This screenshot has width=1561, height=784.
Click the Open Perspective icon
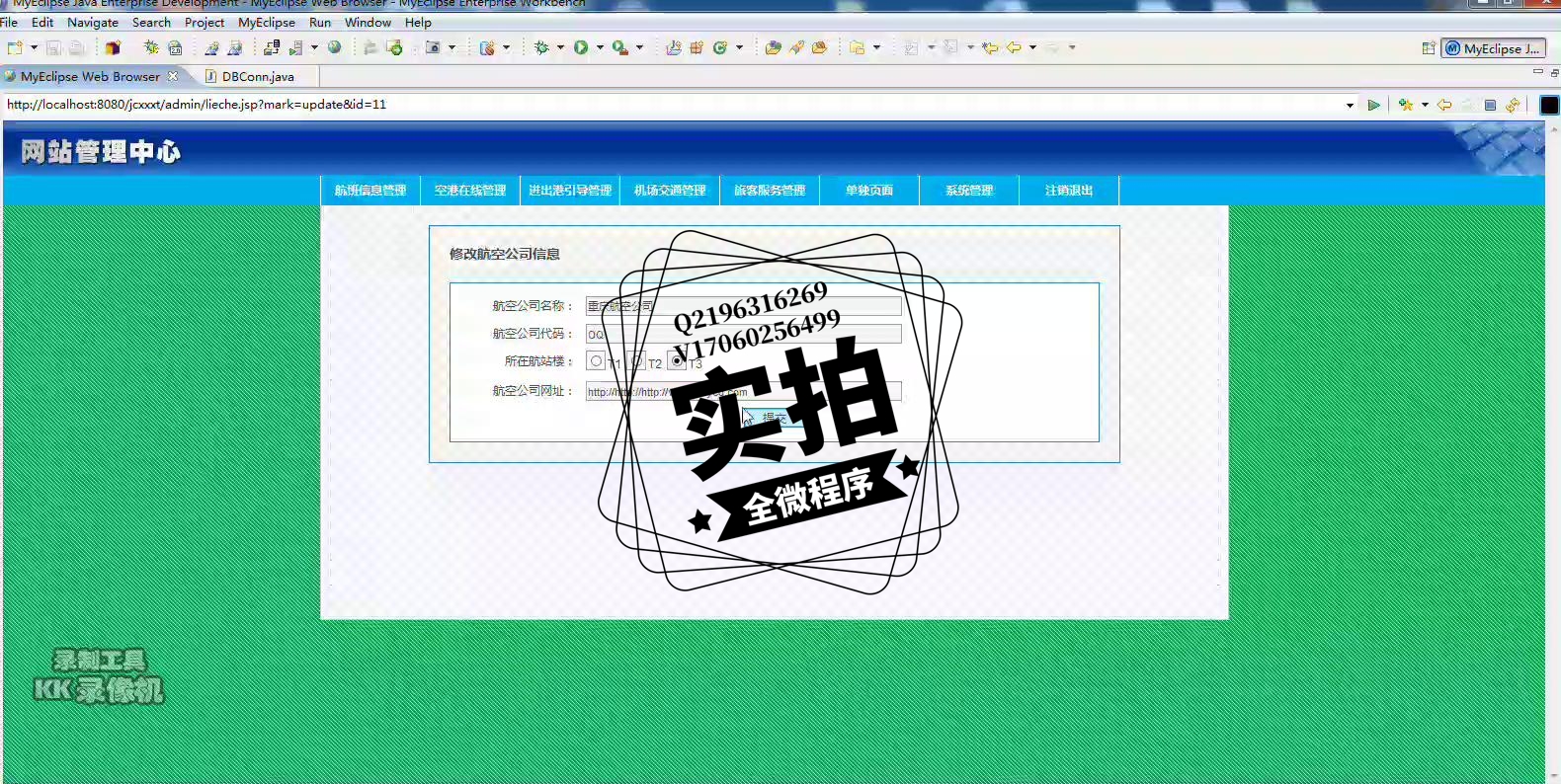1429,48
